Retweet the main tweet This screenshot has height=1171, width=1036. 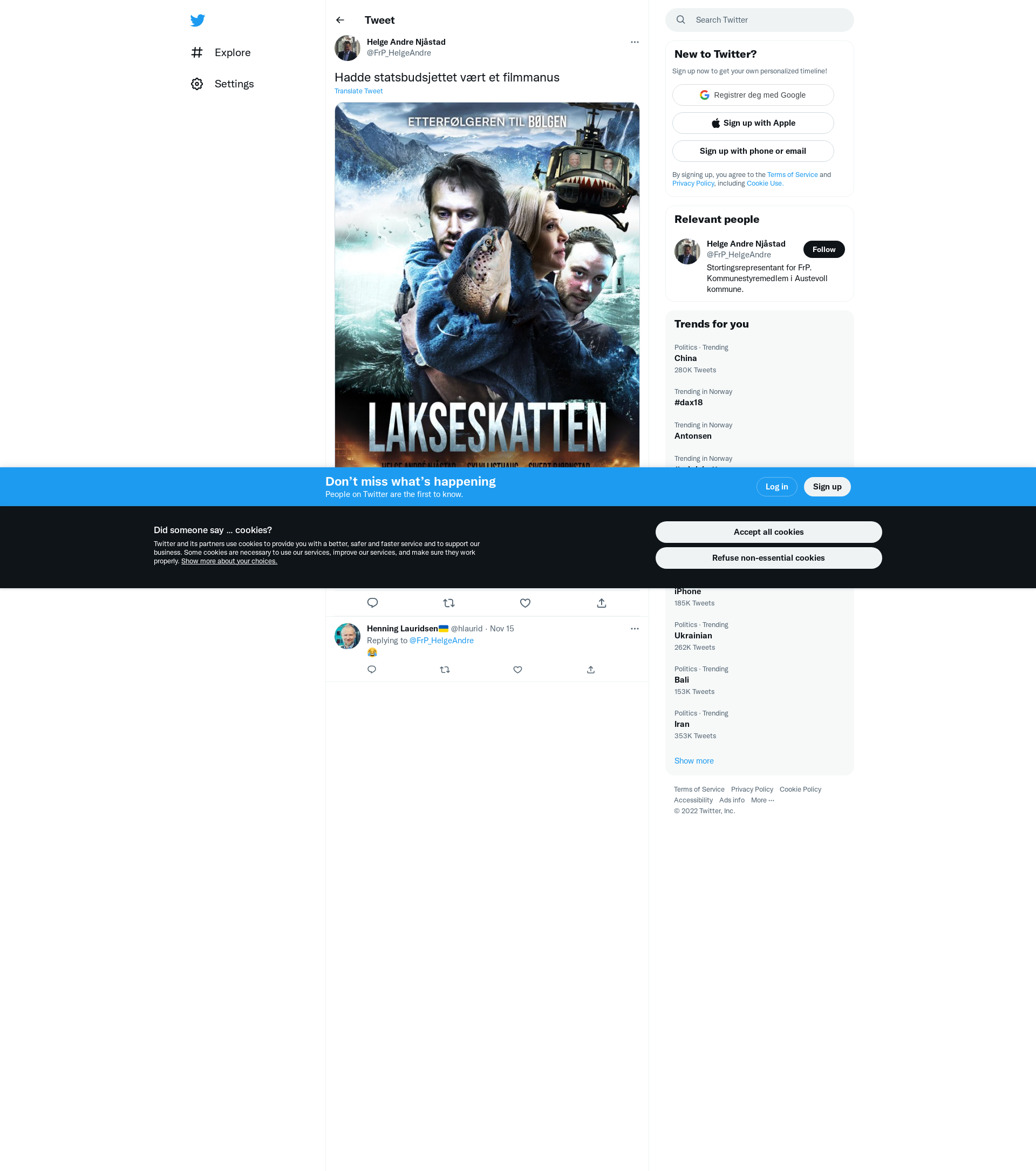point(449,603)
